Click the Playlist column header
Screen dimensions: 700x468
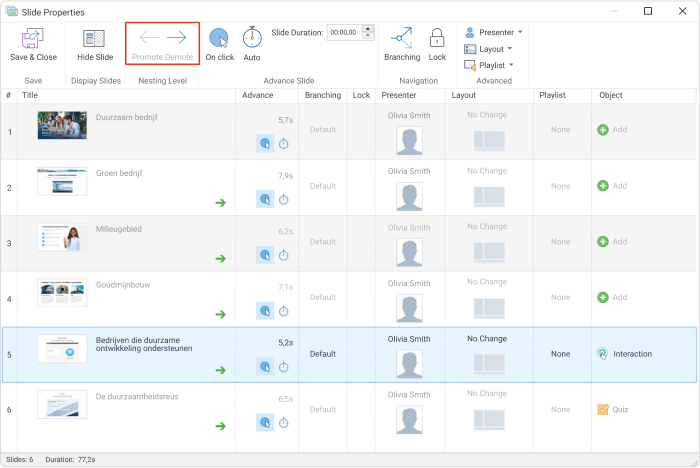(x=552, y=95)
